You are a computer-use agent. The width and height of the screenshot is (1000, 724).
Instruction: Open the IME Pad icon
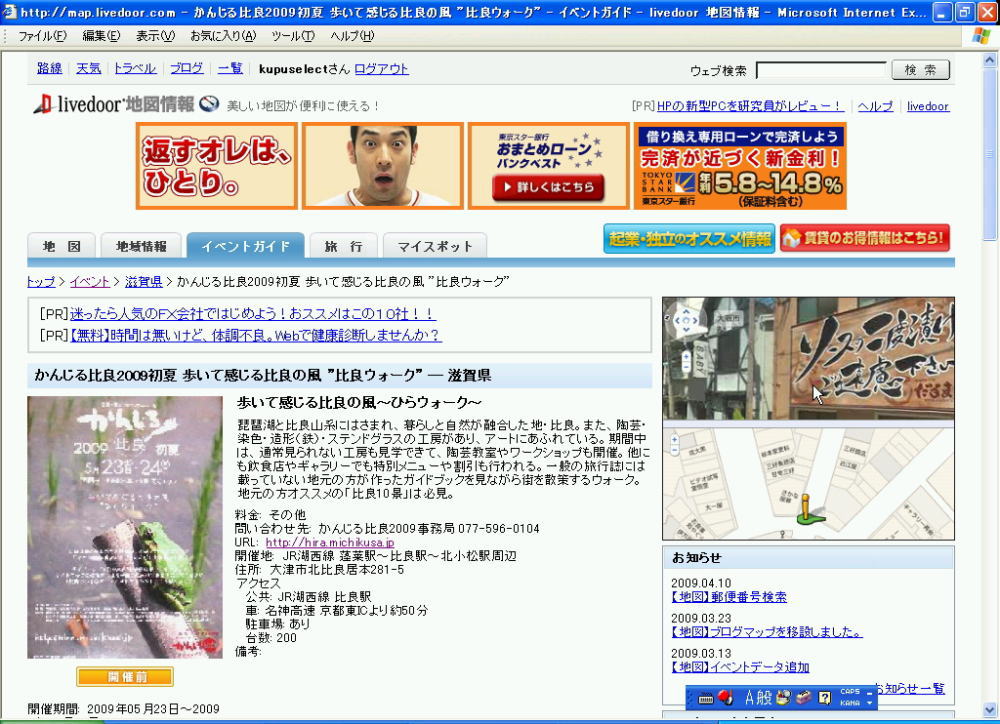[783, 698]
